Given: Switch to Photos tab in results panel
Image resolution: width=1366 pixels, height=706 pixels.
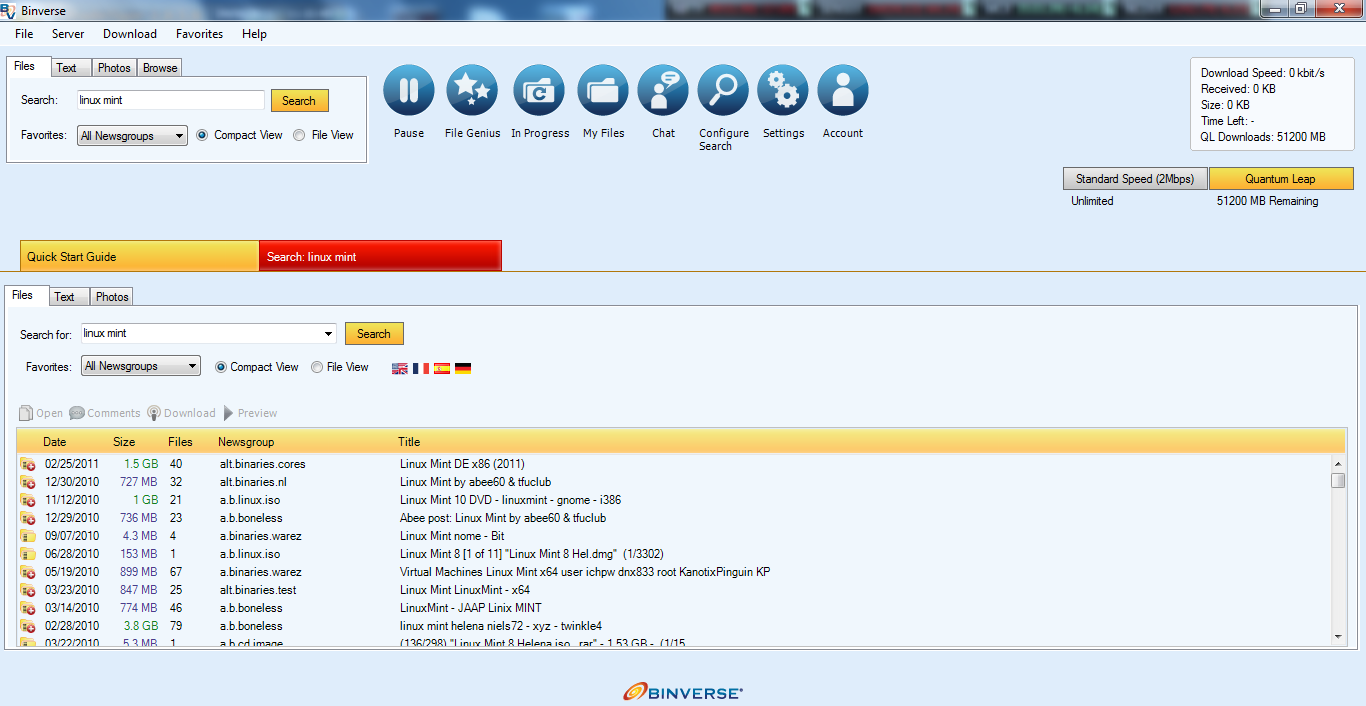Looking at the screenshot, I should (112, 297).
